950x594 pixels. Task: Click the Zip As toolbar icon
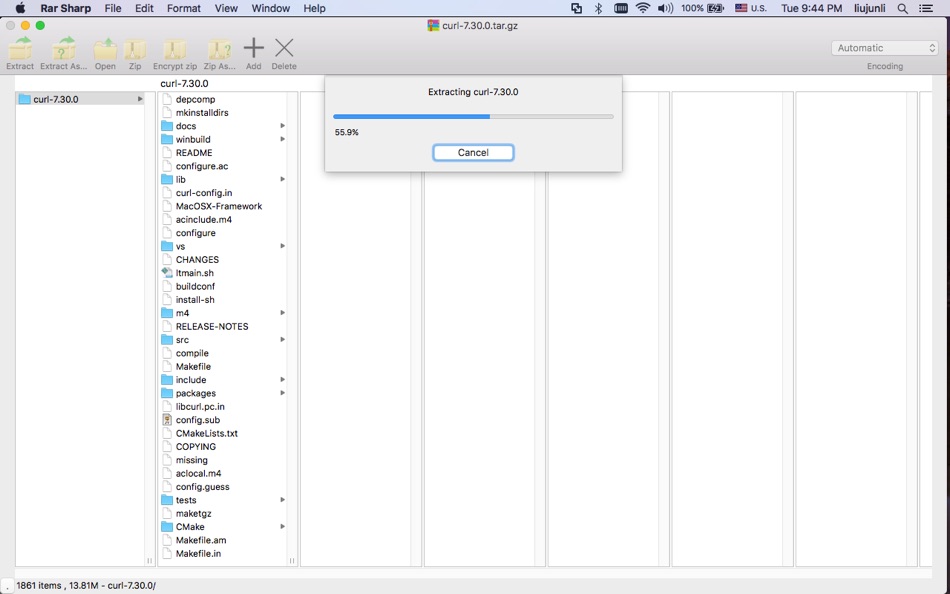[x=219, y=48]
